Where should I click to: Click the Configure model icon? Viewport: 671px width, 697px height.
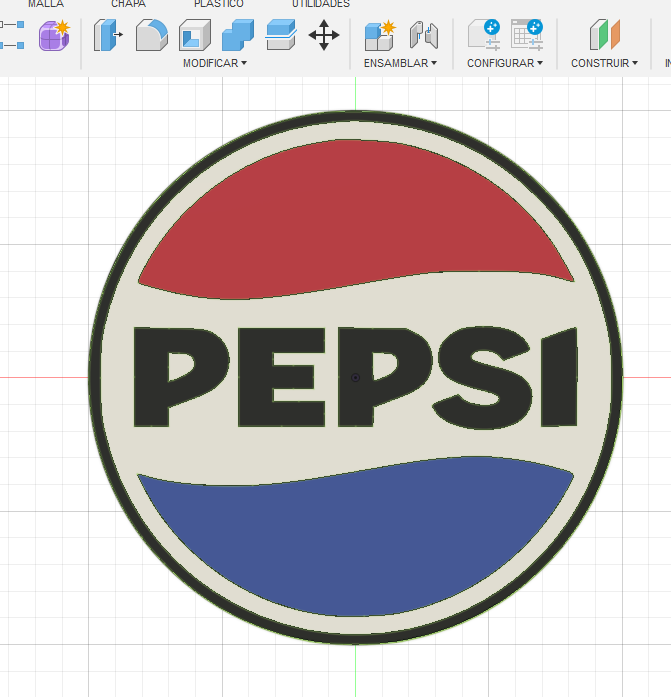coord(484,35)
